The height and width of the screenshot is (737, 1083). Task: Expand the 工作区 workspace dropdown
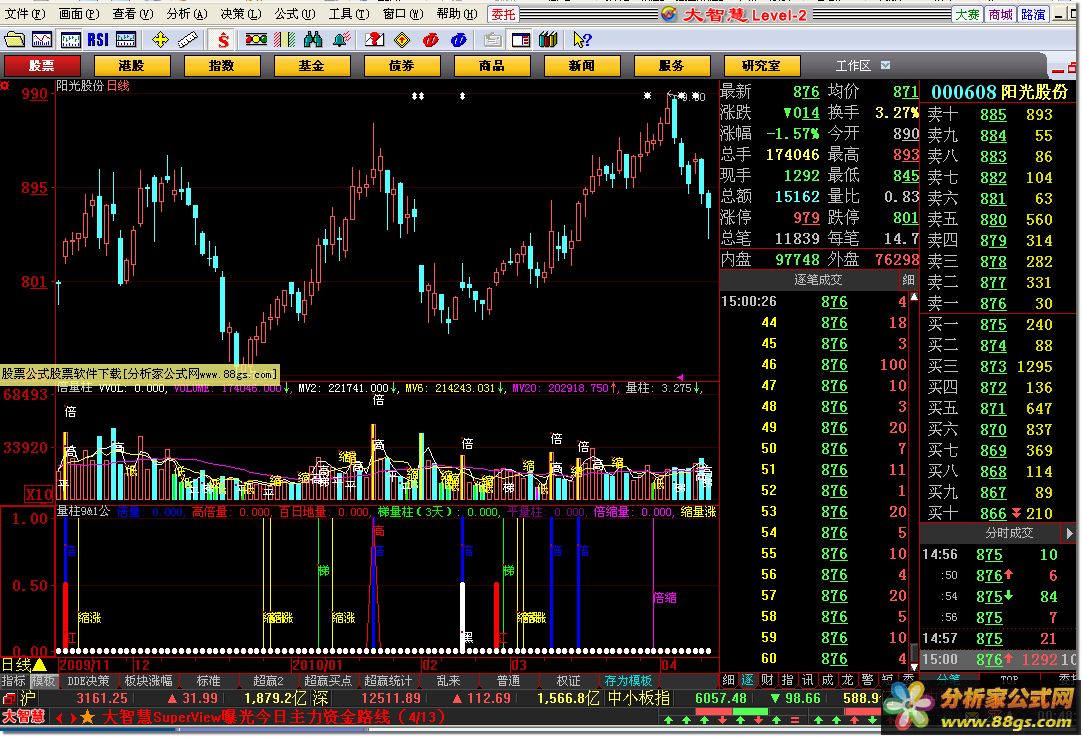pos(884,66)
